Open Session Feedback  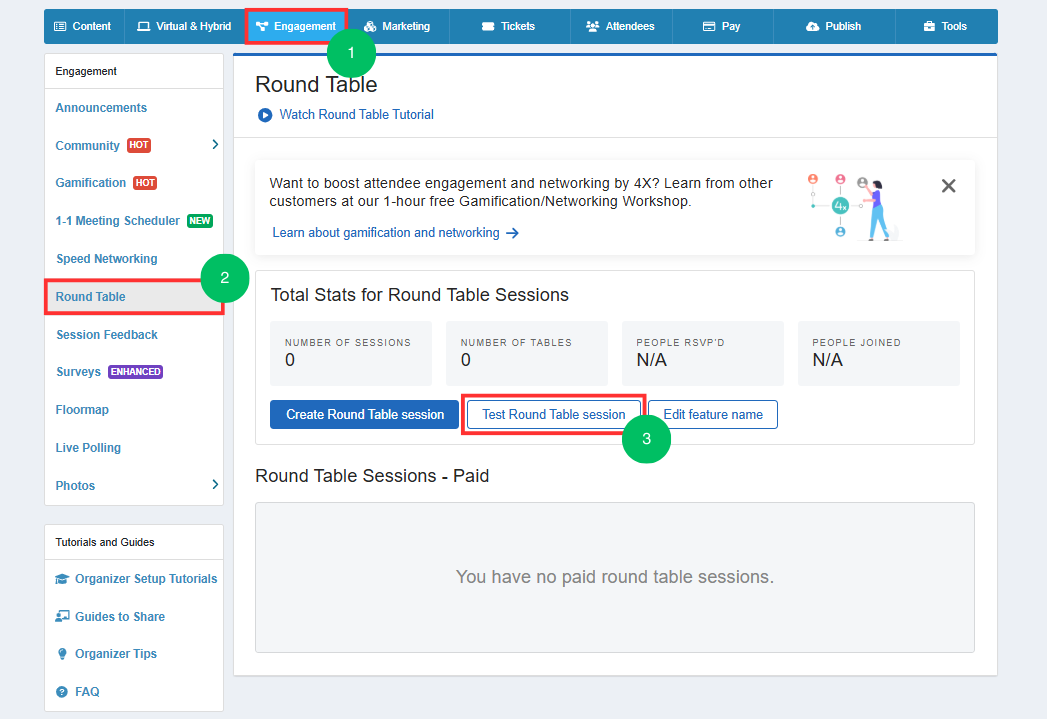pyautogui.click(x=107, y=334)
